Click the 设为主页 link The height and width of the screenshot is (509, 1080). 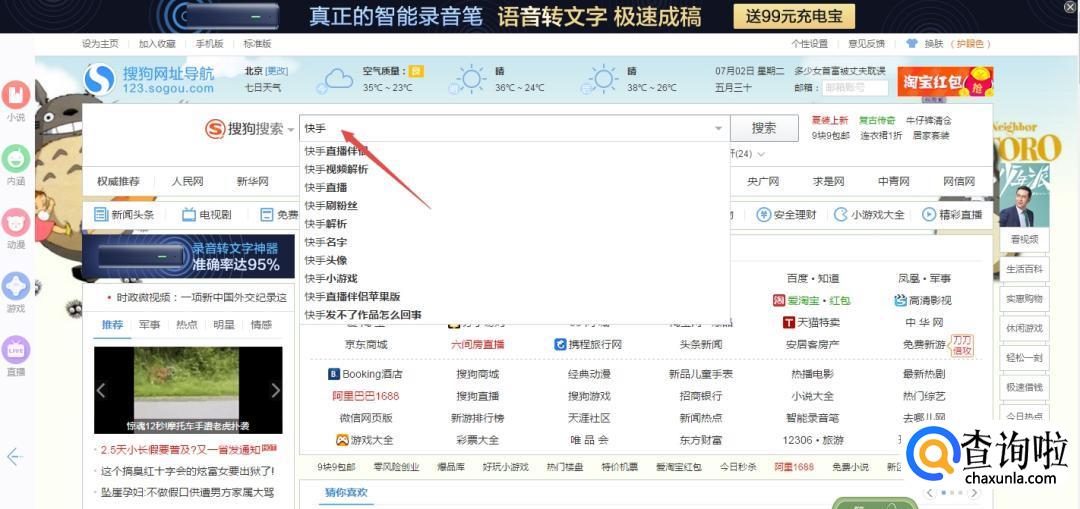tap(100, 43)
